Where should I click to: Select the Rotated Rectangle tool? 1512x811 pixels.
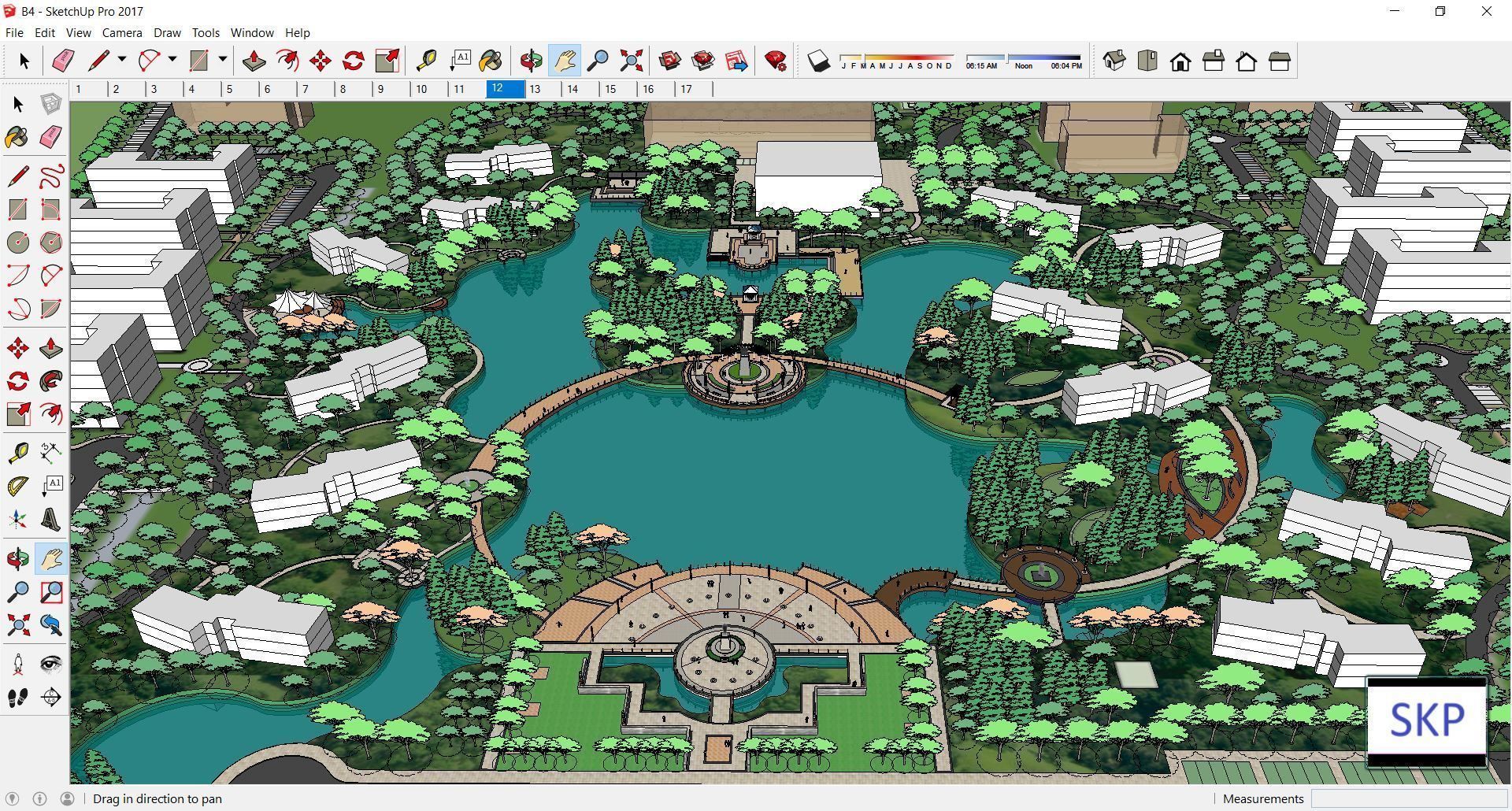pyautogui.click(x=50, y=209)
